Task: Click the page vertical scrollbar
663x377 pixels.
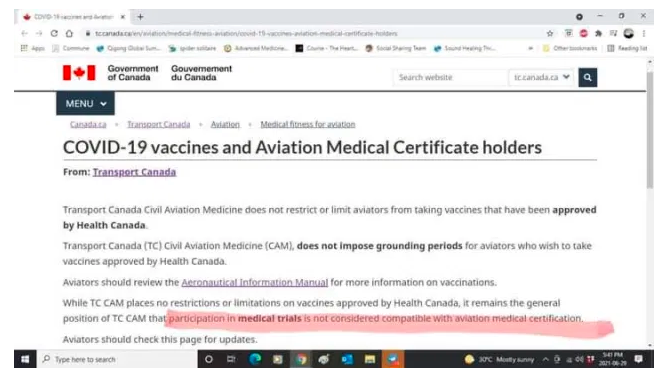Action: point(650,131)
